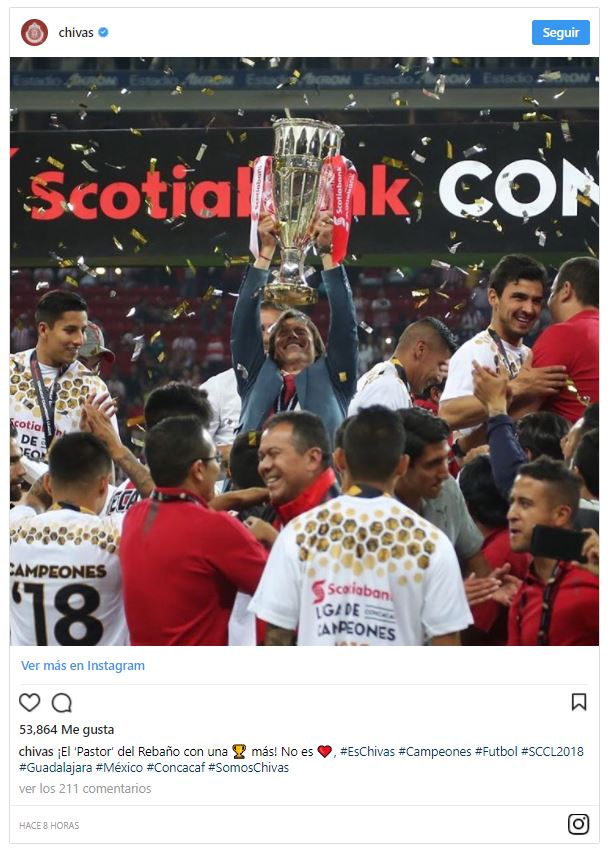Click the 53,864 Me gusta count

click(x=66, y=730)
